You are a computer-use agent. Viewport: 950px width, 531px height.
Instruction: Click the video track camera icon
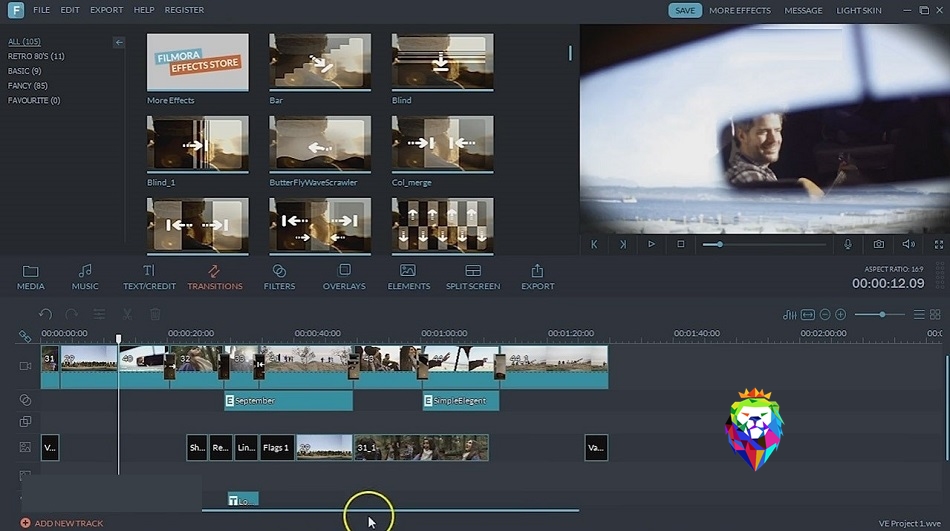point(25,366)
